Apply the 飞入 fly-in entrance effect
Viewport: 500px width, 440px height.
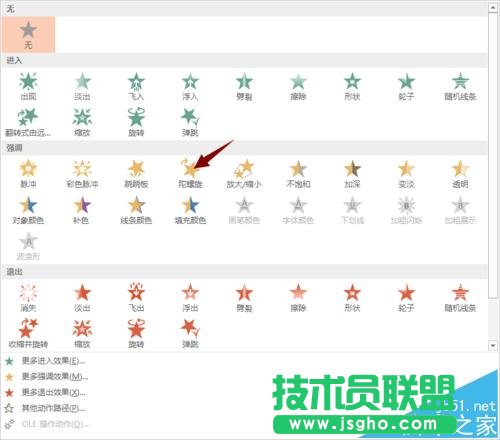click(x=136, y=86)
